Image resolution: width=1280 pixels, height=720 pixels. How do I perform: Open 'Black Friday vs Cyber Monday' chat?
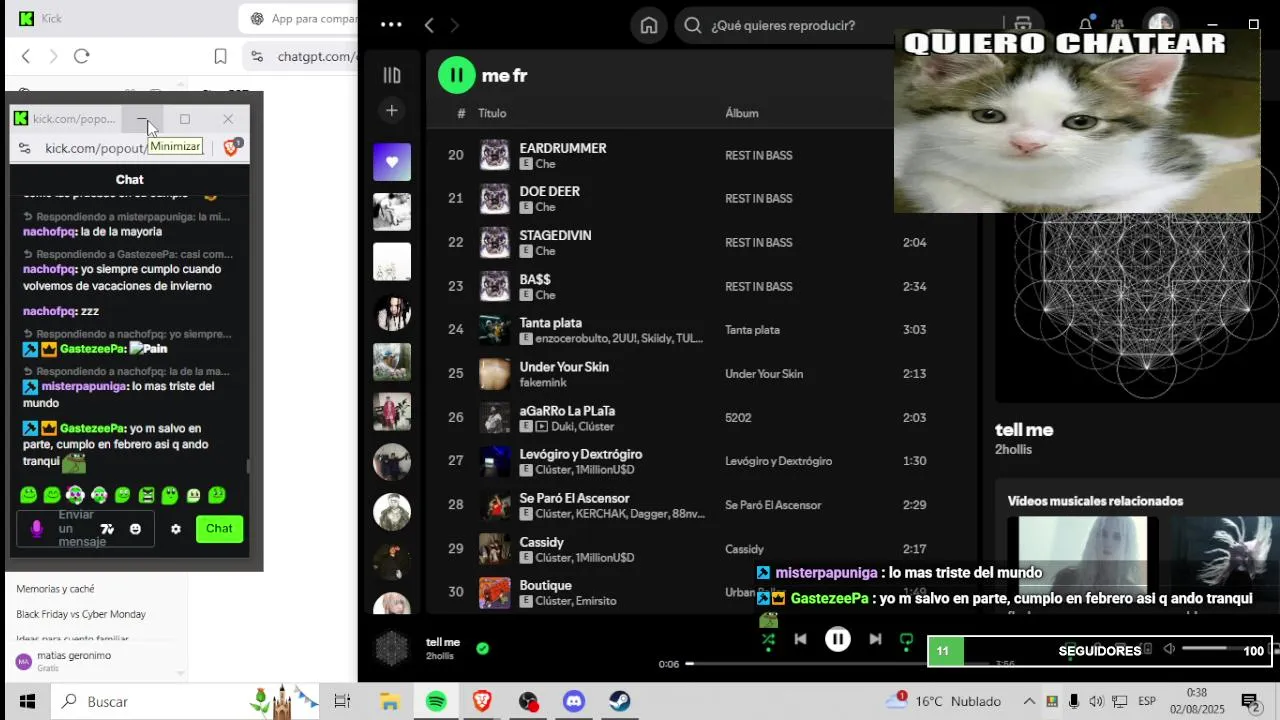coord(81,614)
